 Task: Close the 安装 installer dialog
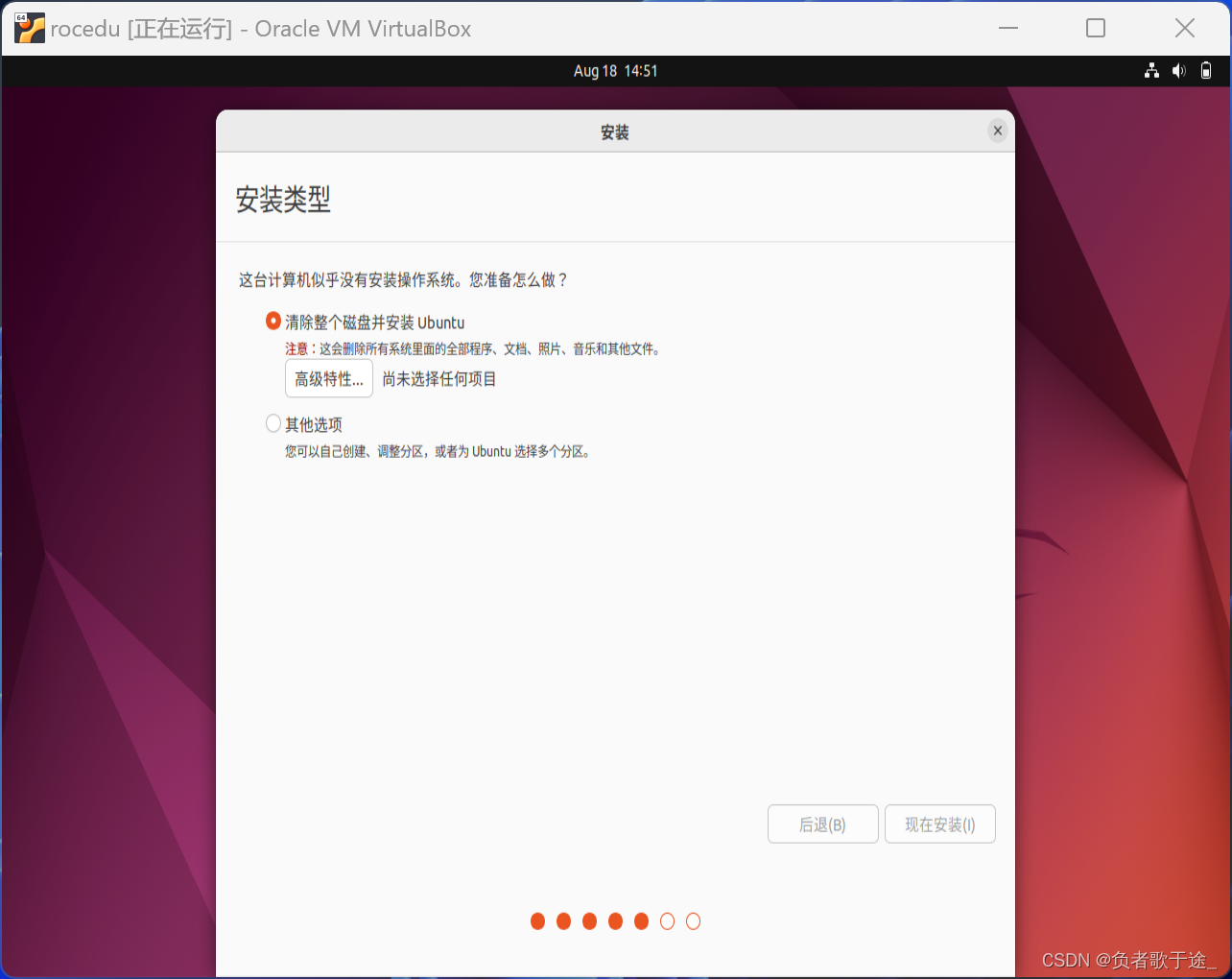pyautogui.click(x=998, y=131)
